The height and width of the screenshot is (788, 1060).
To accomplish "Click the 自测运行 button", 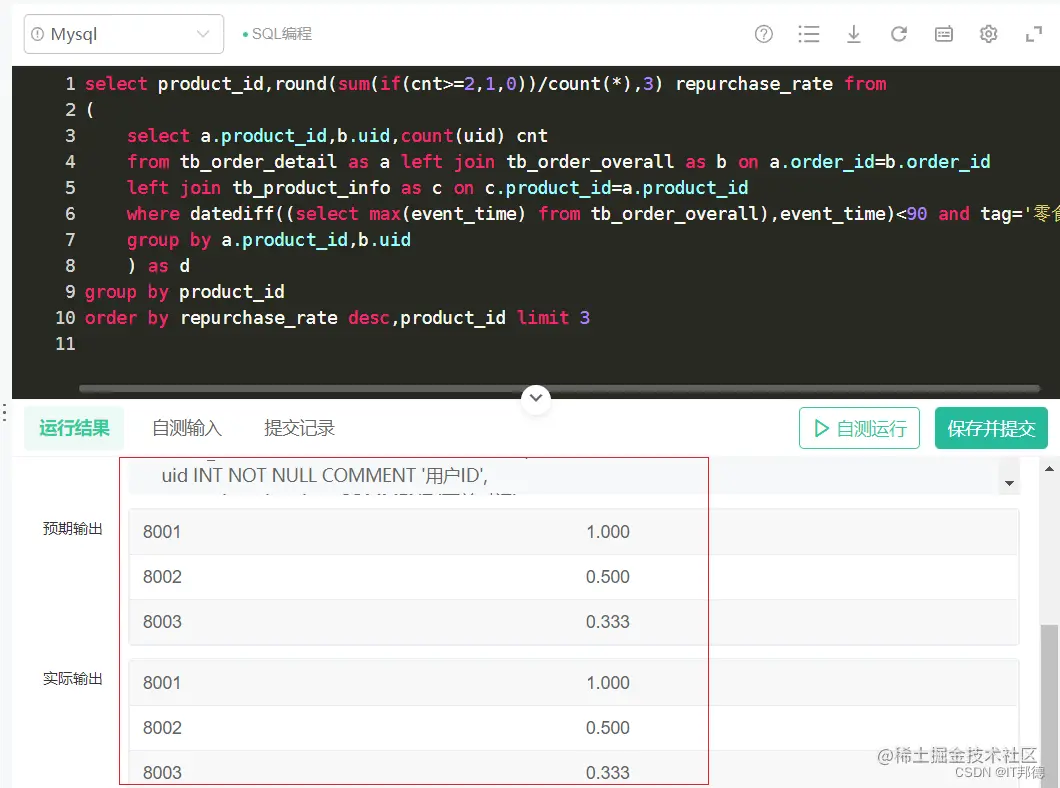I will [x=859, y=428].
